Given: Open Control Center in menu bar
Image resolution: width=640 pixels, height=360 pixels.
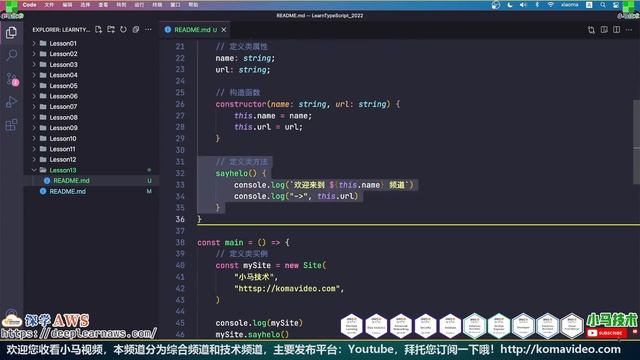Looking at the screenshot, I should click(616, 5).
